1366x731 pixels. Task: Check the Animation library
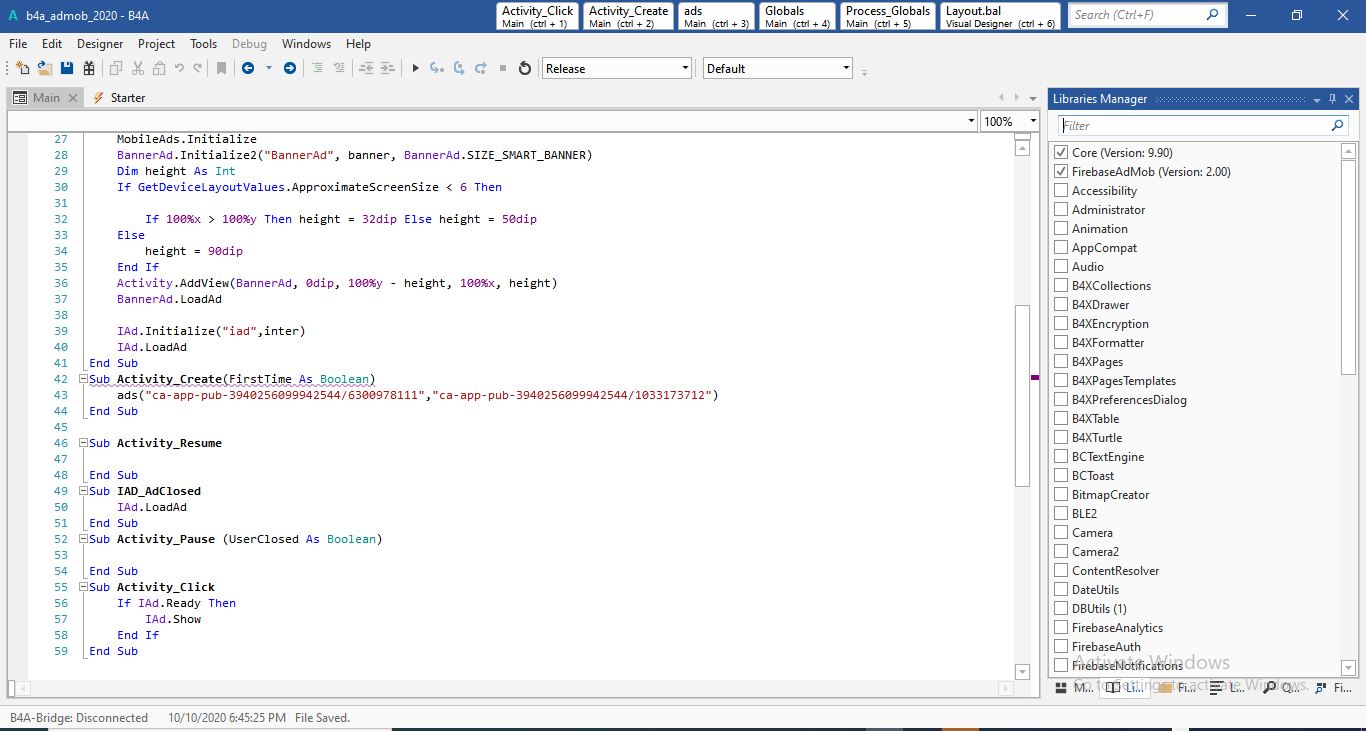[x=1061, y=229]
